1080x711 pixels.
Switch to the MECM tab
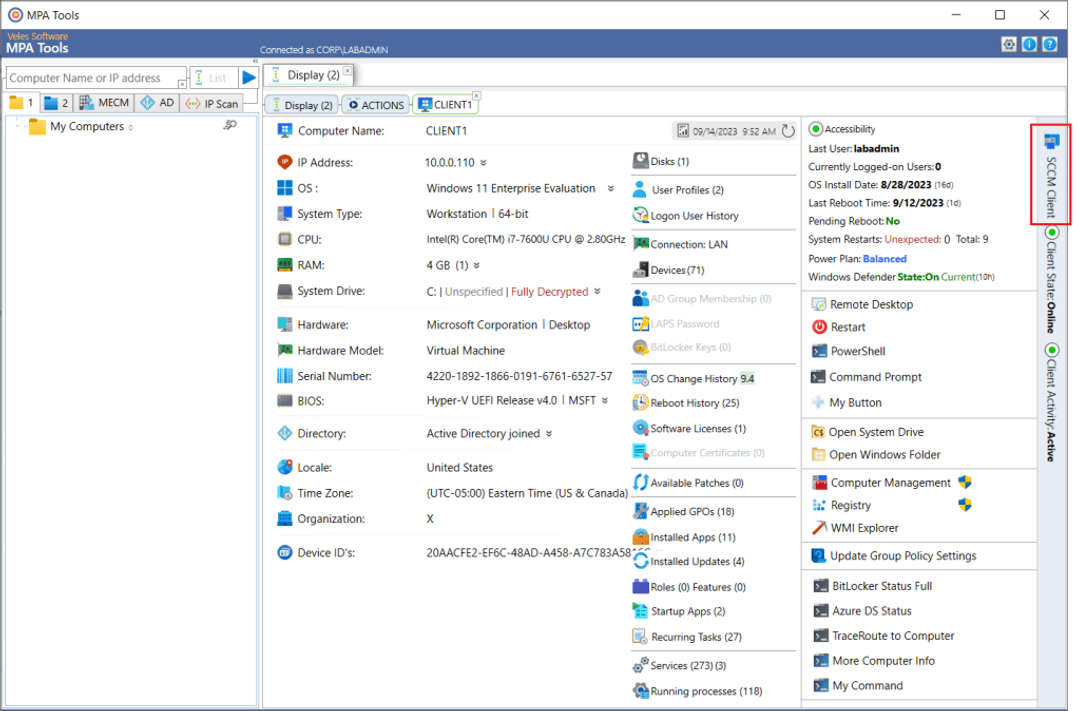104,103
